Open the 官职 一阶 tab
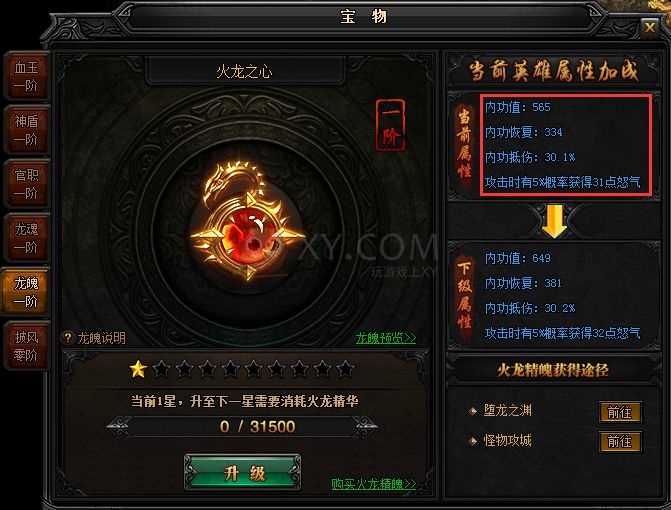671x510 pixels. click(x=27, y=184)
